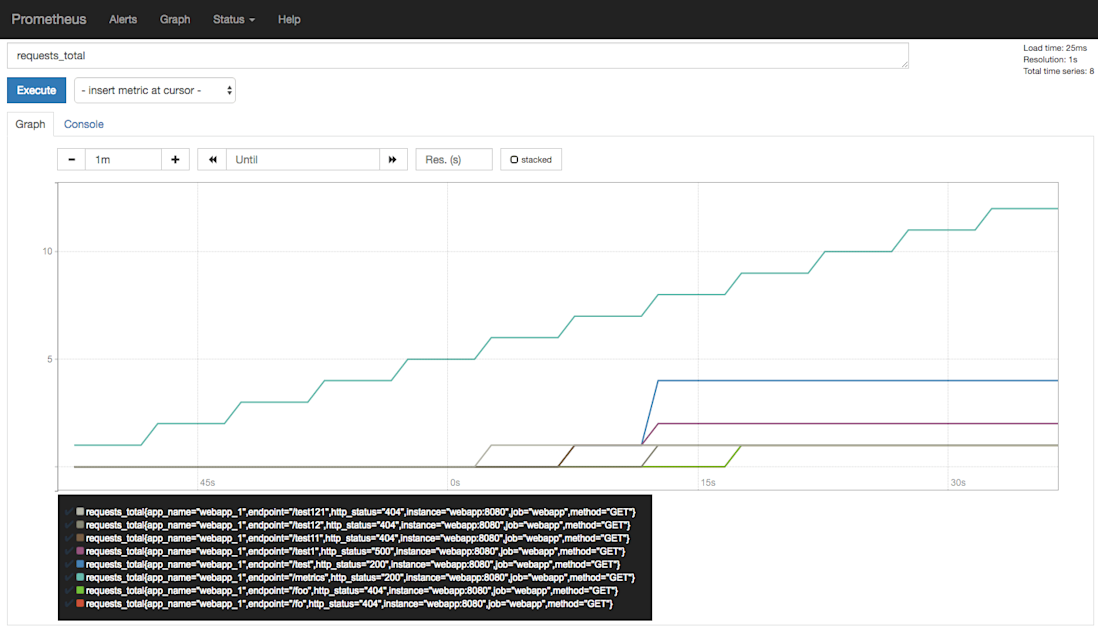Click the legend swatch for the /test12 series
Screen dimensions: 1098x627
pos(79,524)
